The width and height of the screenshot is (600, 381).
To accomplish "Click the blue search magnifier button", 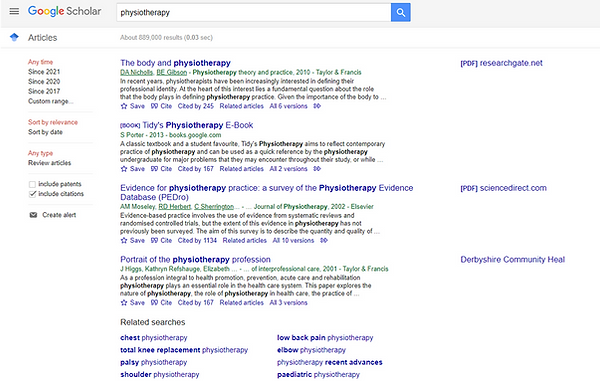I will click(x=401, y=12).
